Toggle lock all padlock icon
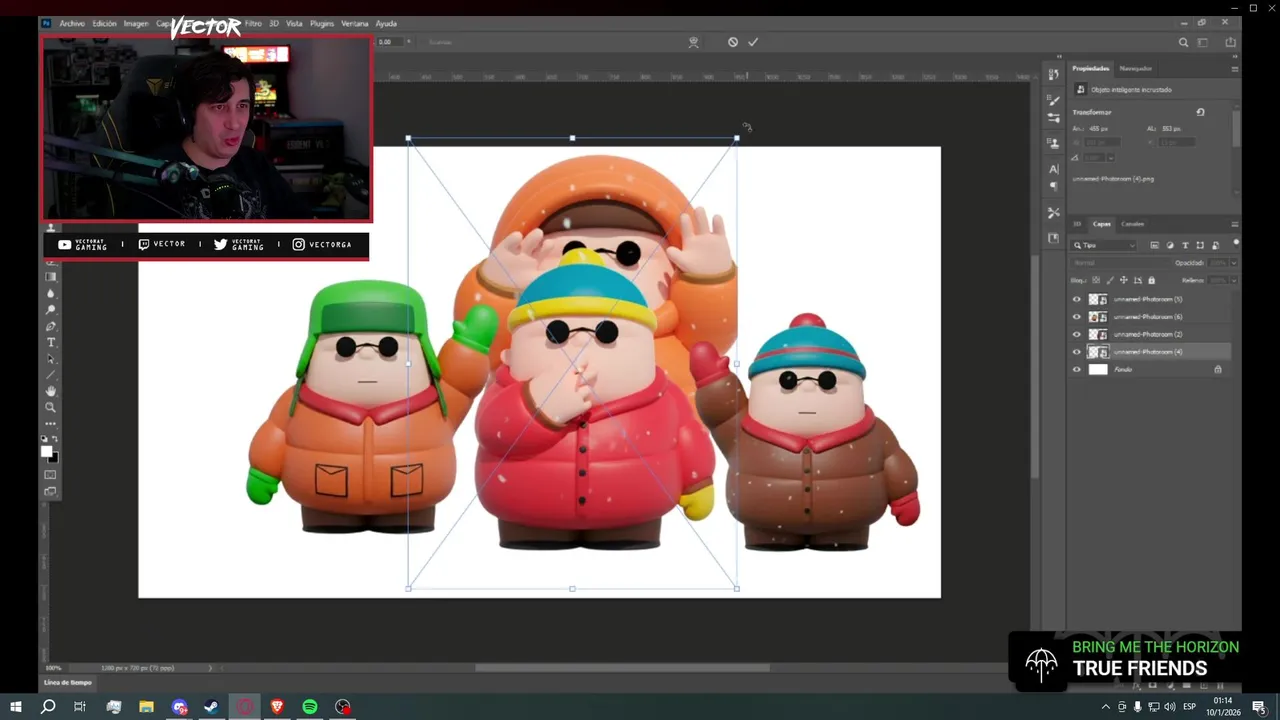Viewport: 1280px width, 720px height. coord(1151,280)
